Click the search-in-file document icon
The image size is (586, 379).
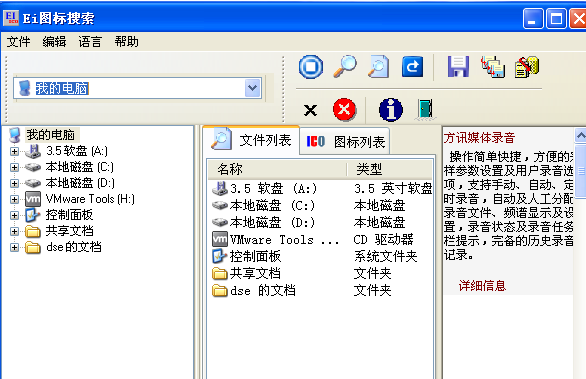[378, 67]
